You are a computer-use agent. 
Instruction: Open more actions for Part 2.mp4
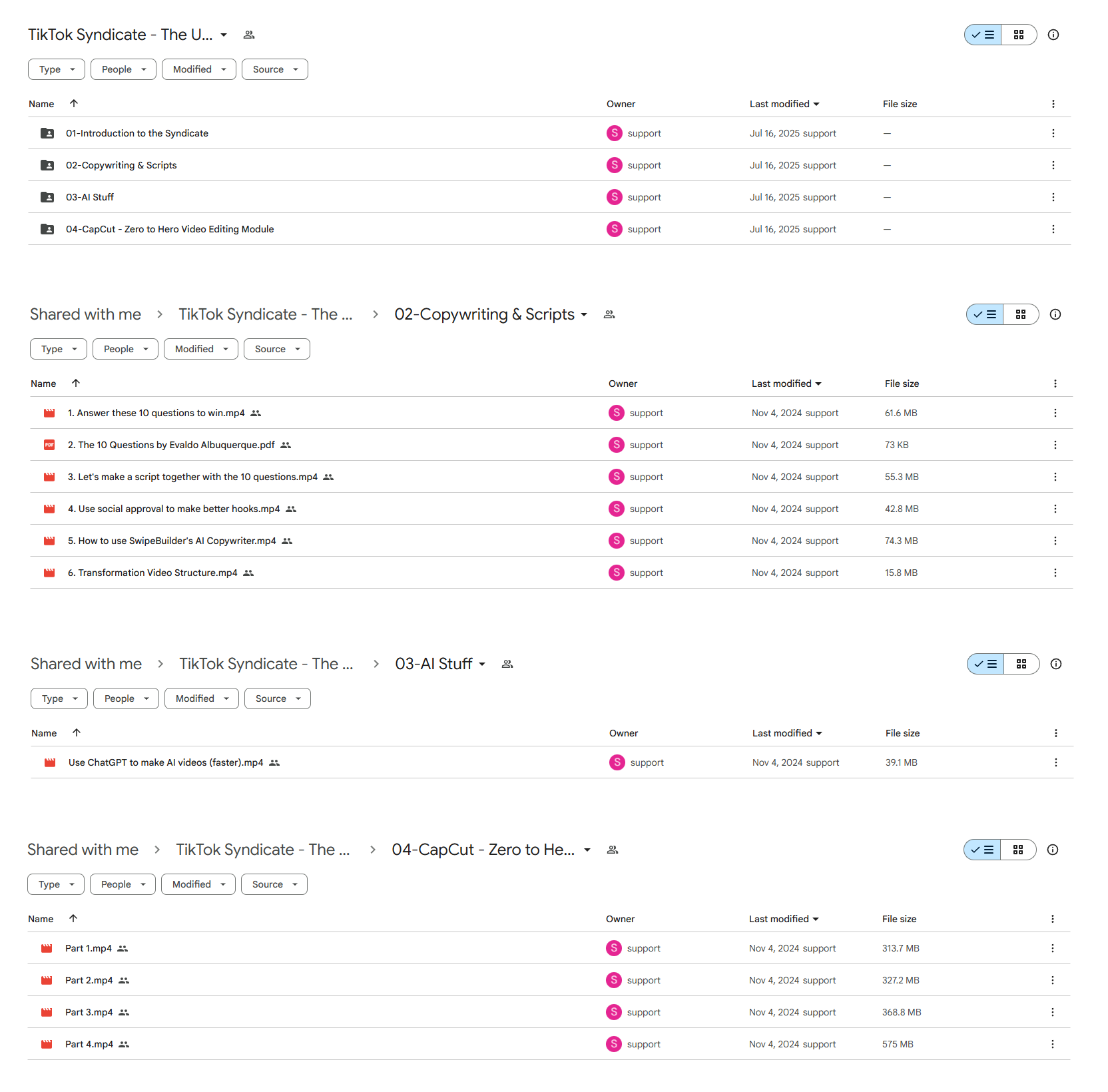[1053, 980]
